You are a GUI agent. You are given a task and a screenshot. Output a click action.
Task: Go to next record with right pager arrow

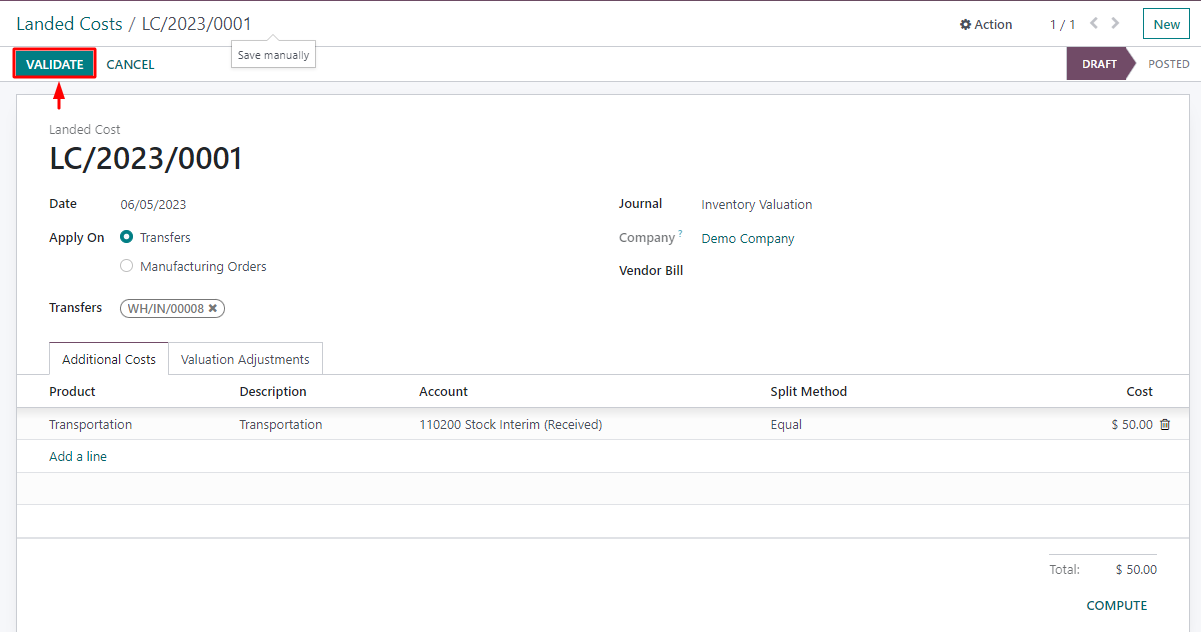(1115, 23)
